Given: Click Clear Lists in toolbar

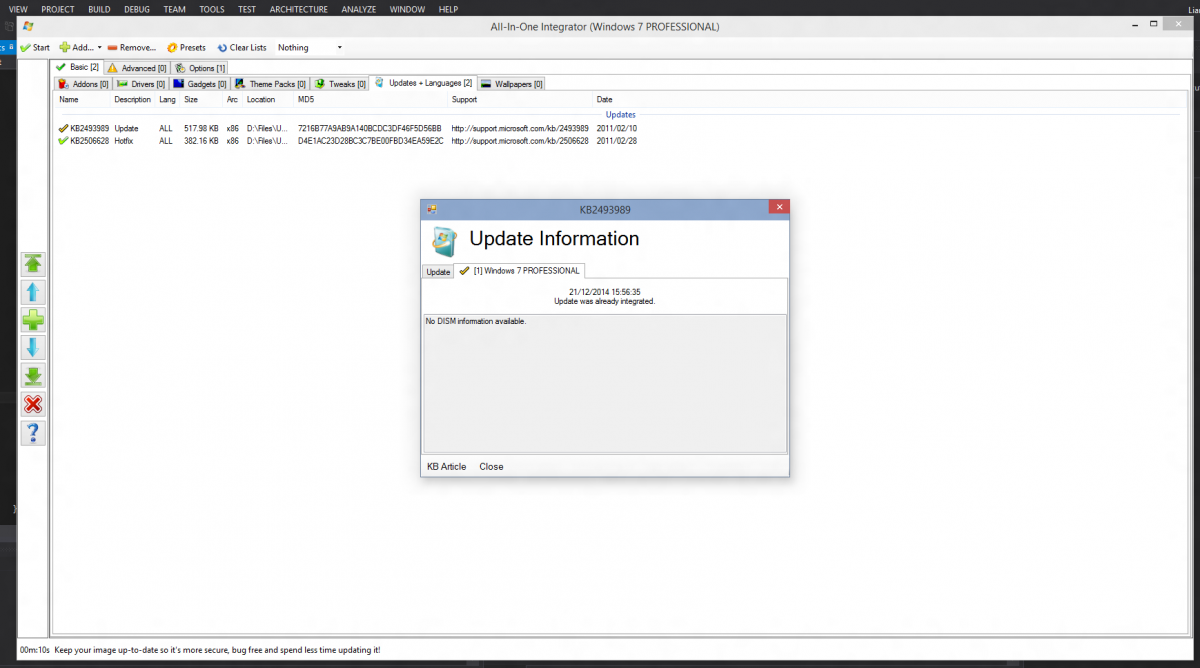Looking at the screenshot, I should point(242,47).
